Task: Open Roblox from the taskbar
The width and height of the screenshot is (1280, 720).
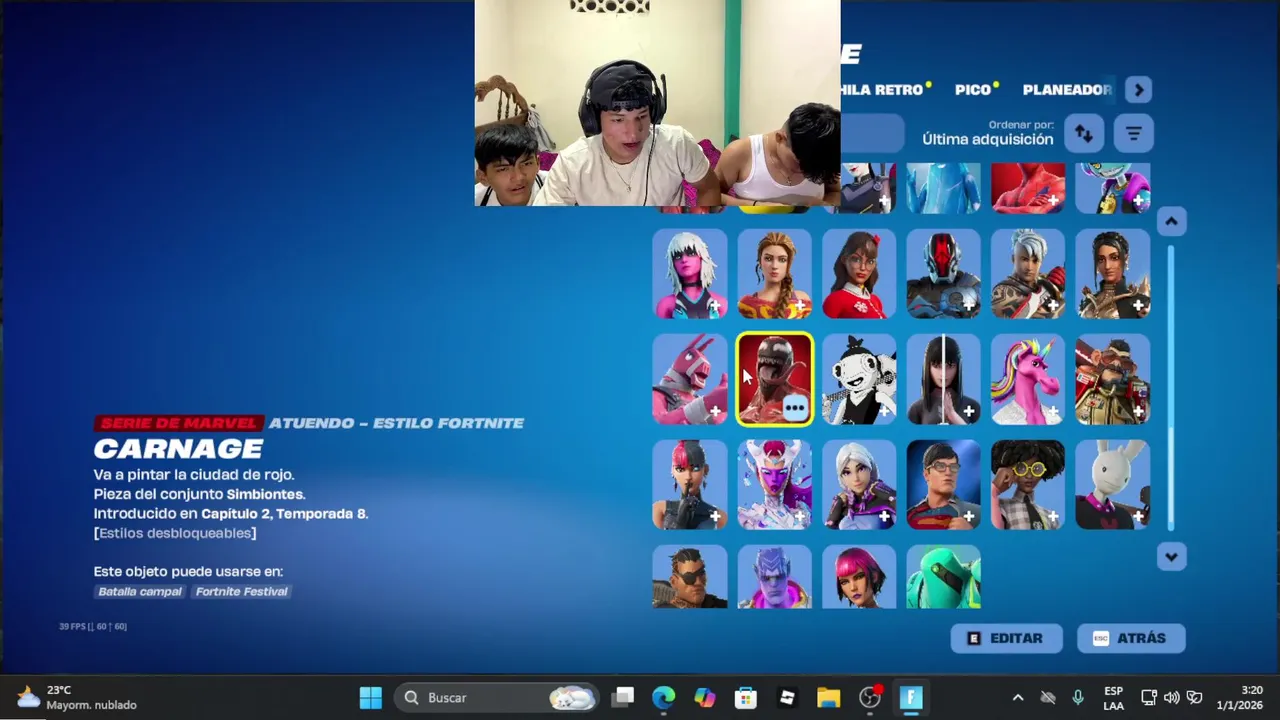Action: point(787,697)
